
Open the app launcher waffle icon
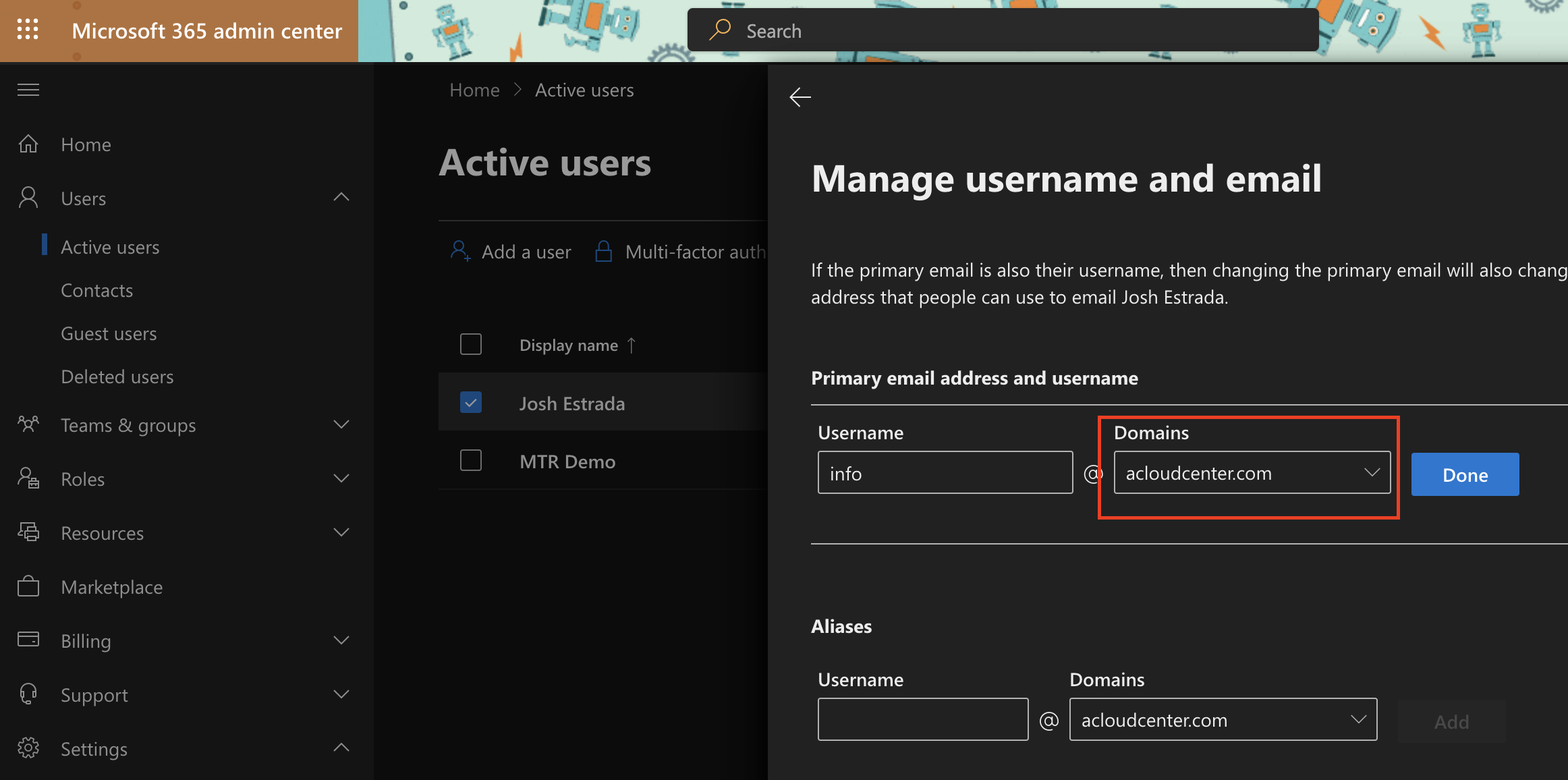tap(28, 30)
